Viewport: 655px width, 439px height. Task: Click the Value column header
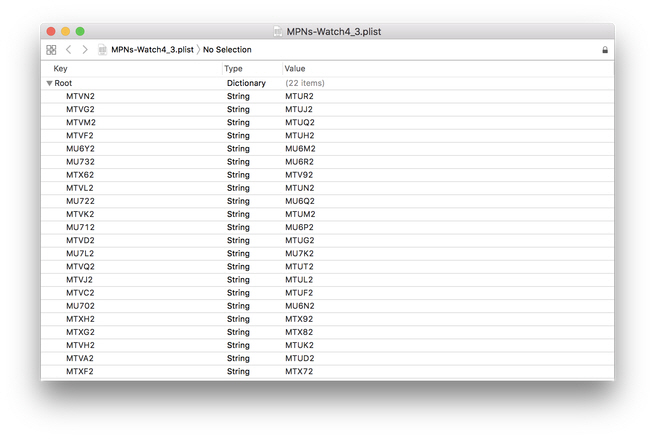[x=295, y=69]
